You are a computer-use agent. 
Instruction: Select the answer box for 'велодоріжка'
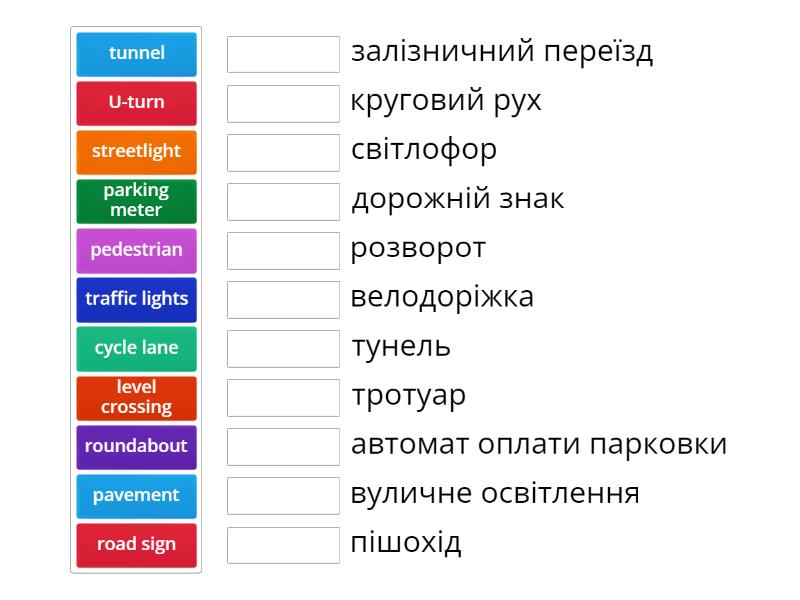pyautogui.click(x=283, y=299)
